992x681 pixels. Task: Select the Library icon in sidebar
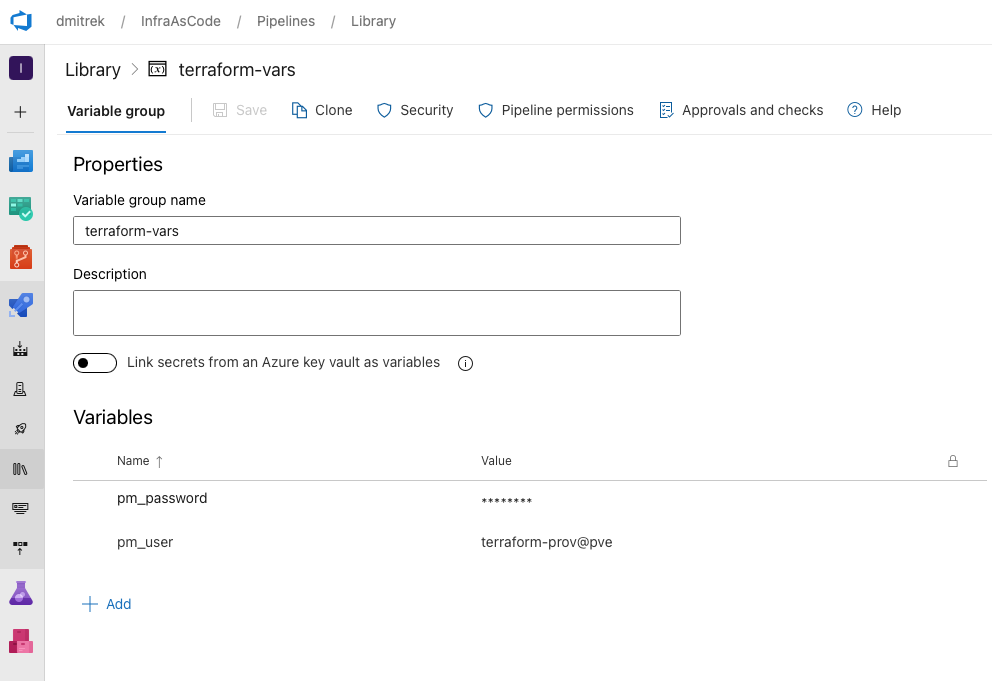click(21, 468)
